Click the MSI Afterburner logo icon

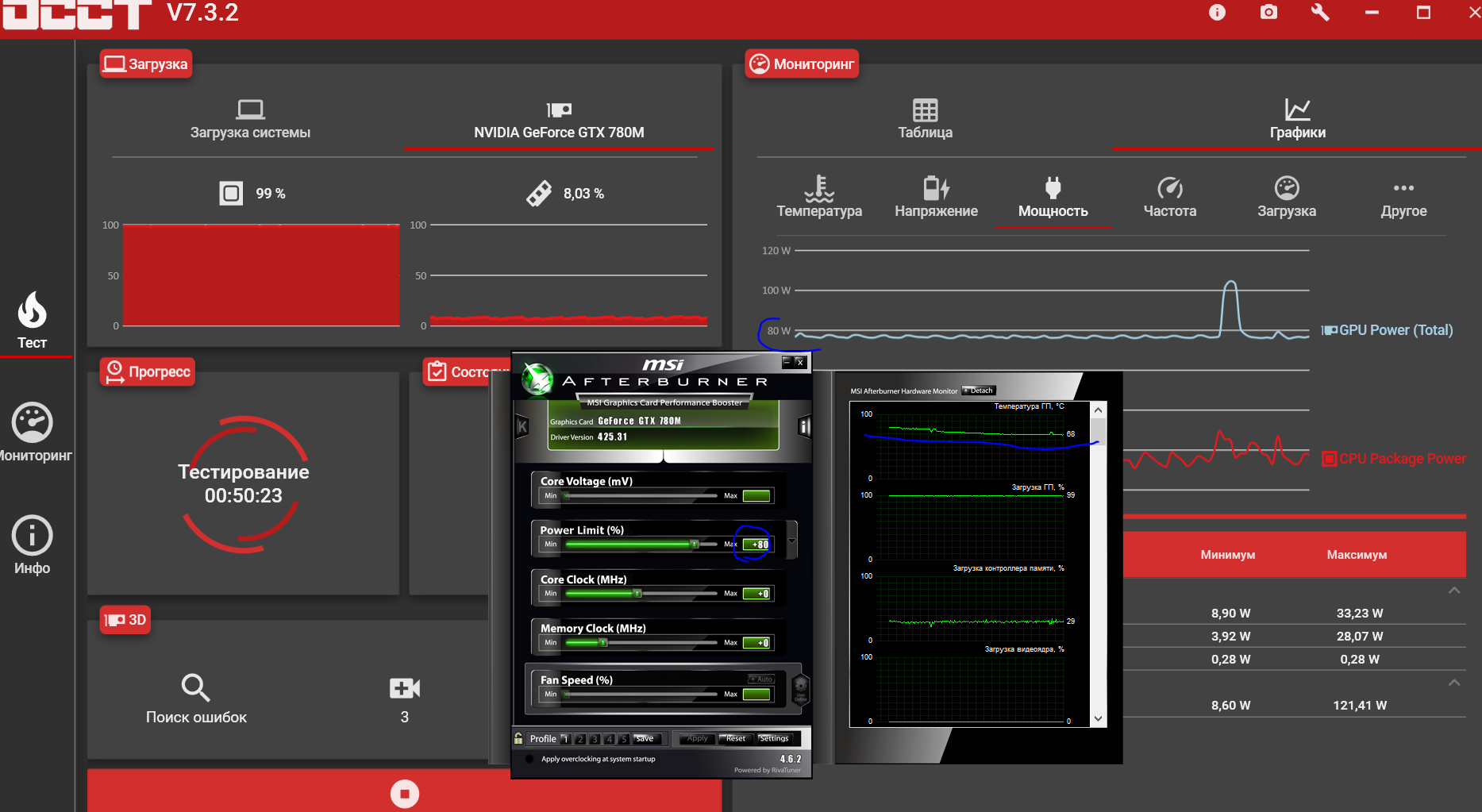[537, 379]
